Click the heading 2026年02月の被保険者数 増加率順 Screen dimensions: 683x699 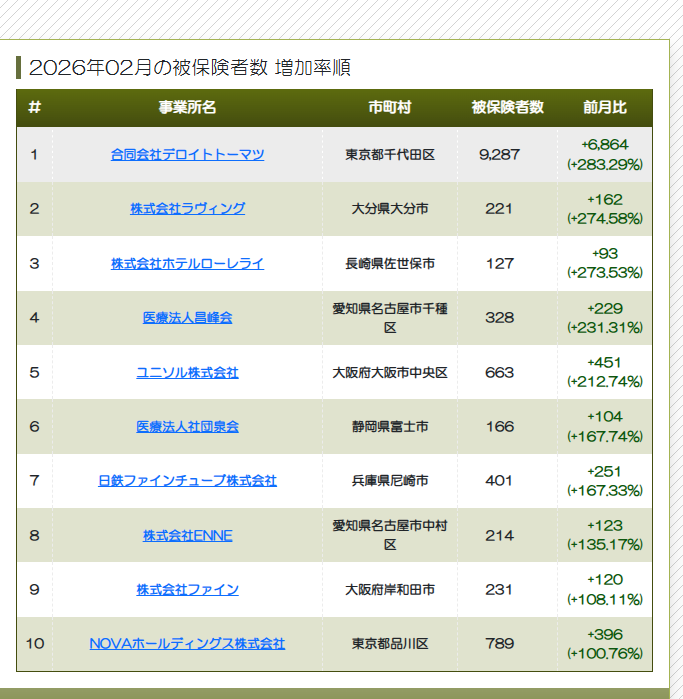[x=190, y=68]
